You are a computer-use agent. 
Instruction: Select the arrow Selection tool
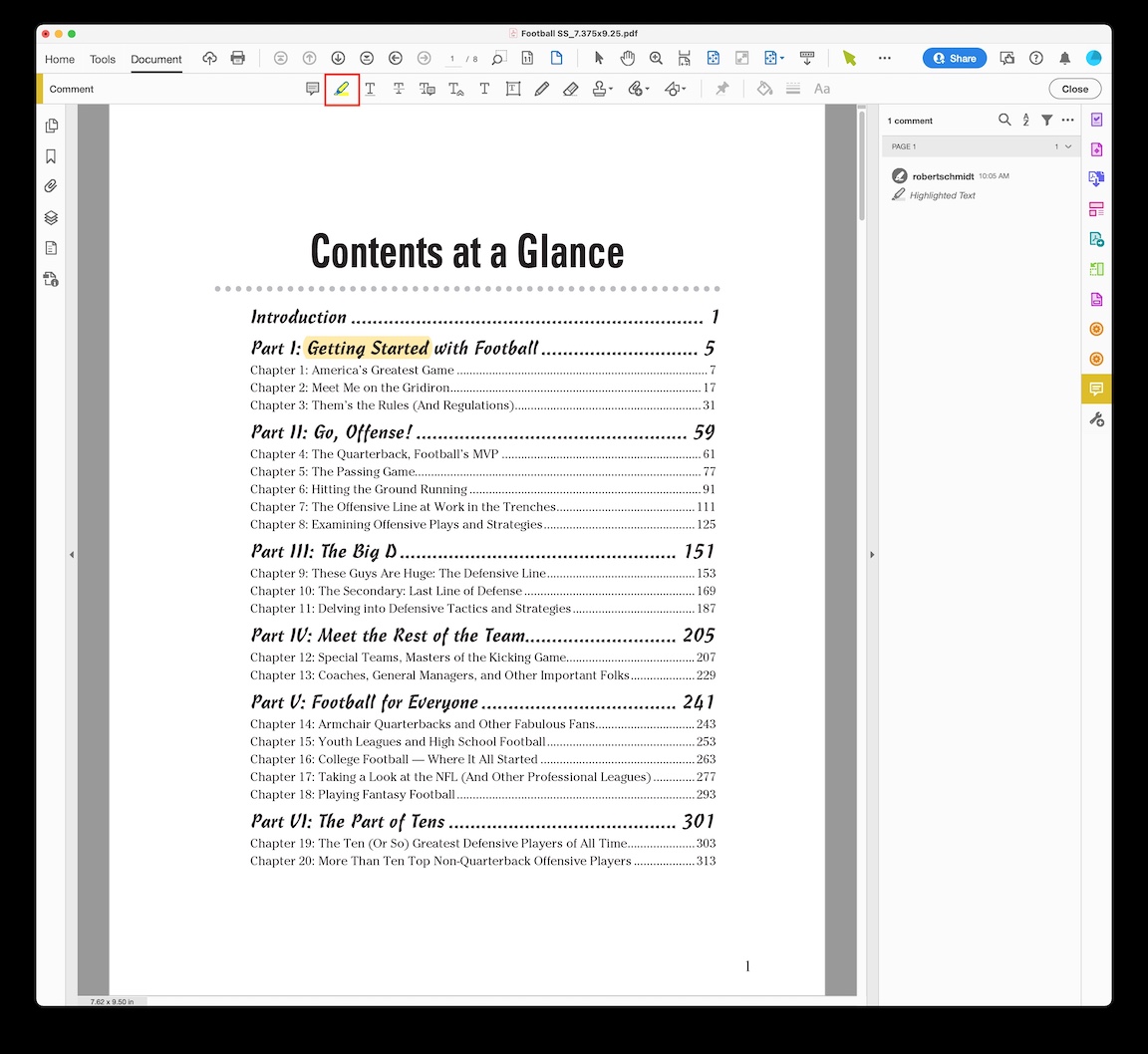(x=599, y=58)
